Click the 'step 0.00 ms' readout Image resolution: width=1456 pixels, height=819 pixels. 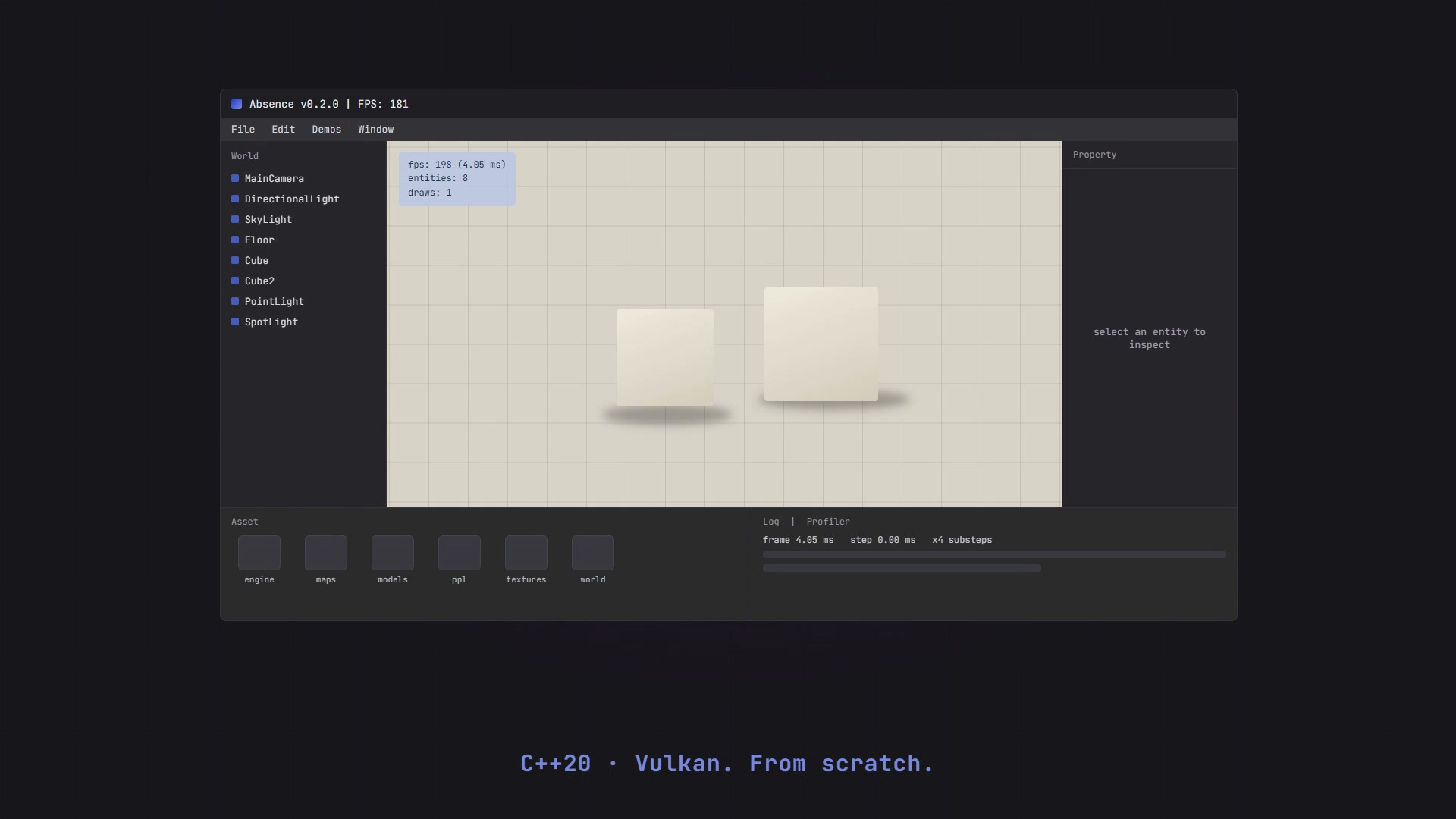point(883,540)
